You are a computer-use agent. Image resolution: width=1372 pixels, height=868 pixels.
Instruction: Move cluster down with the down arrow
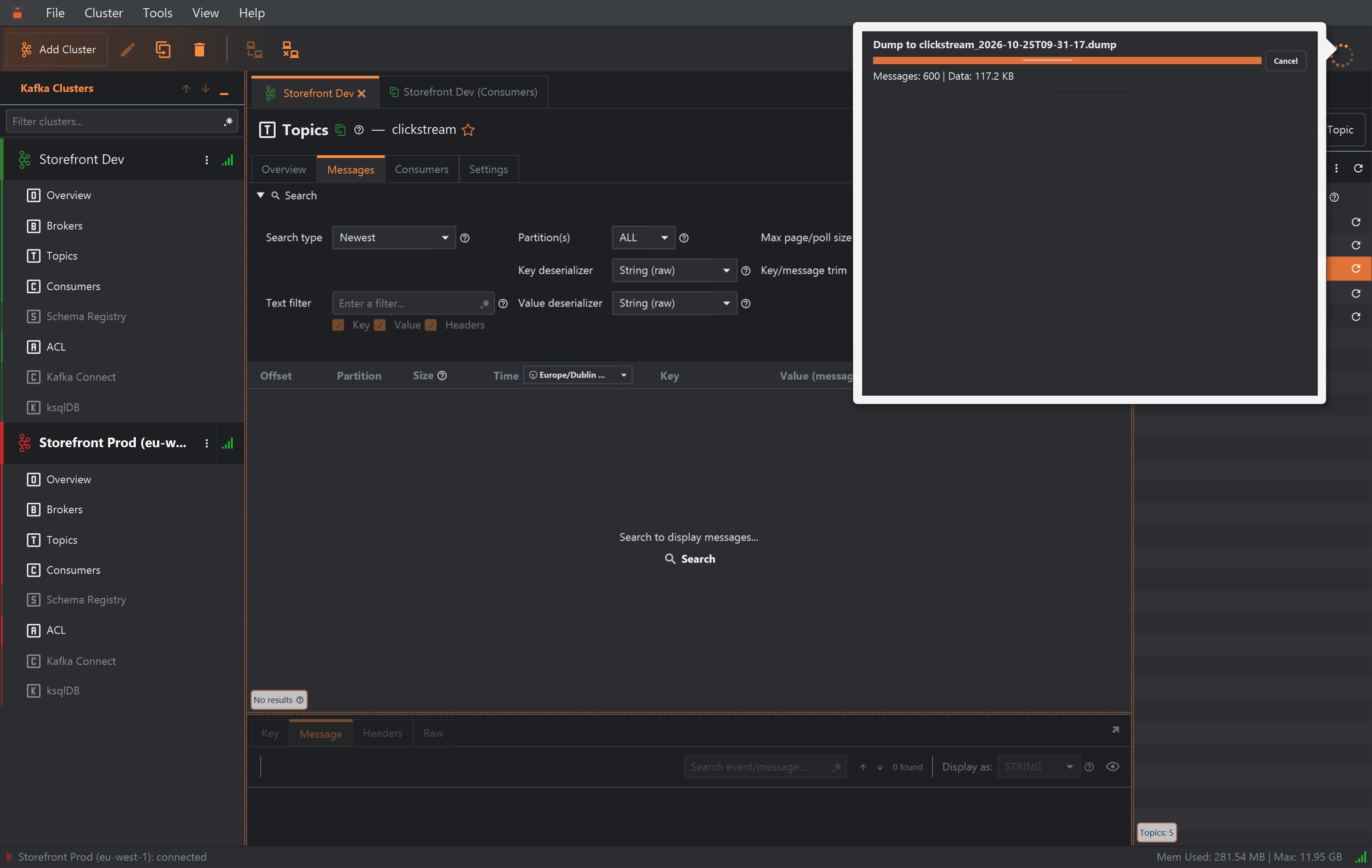tap(205, 88)
